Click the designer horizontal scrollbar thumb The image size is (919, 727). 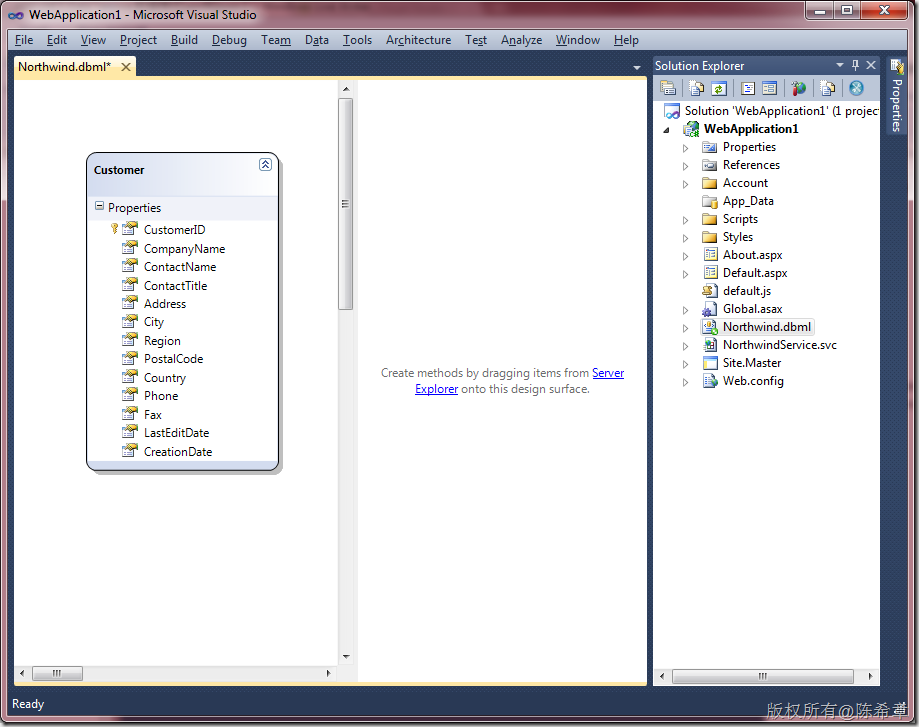point(57,673)
